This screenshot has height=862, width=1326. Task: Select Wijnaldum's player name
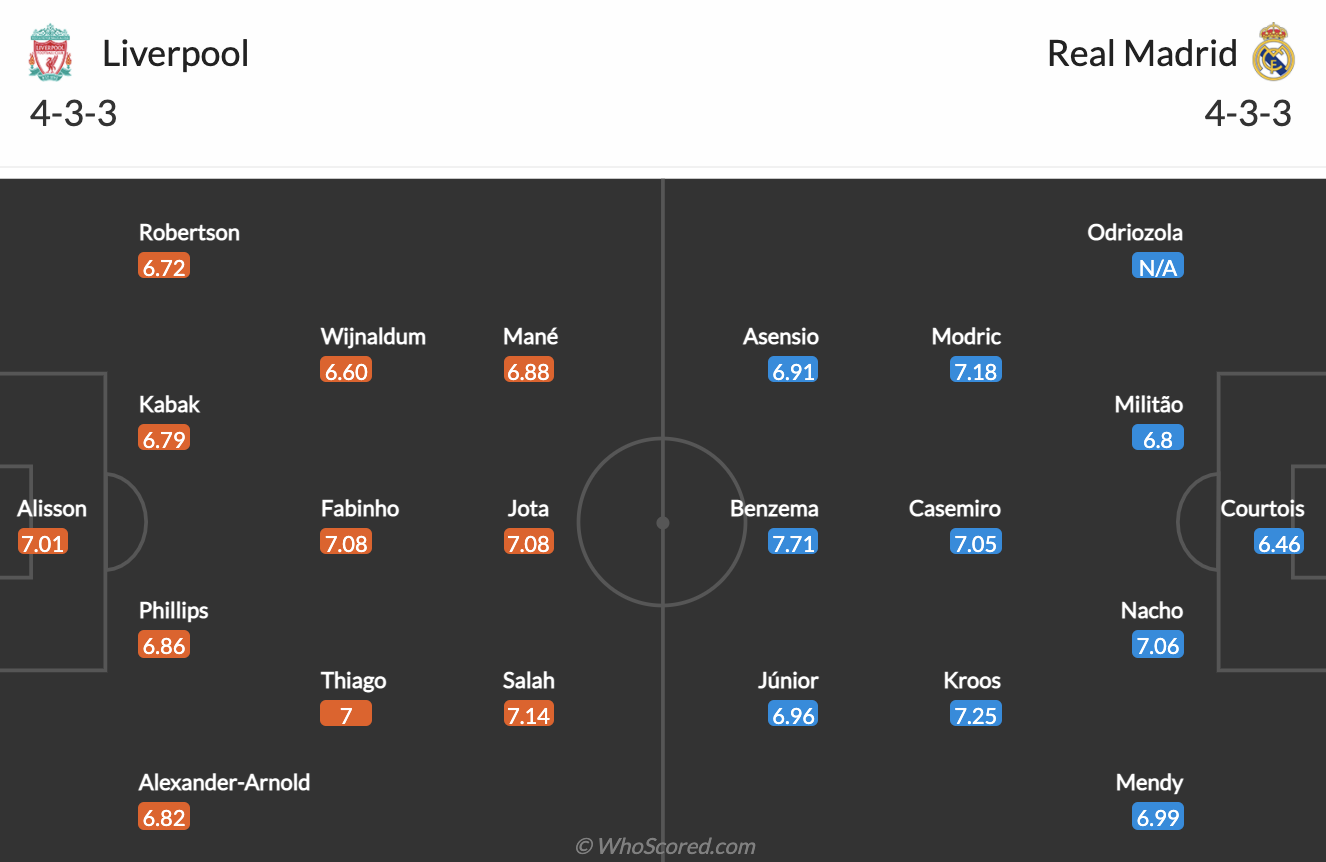point(373,336)
